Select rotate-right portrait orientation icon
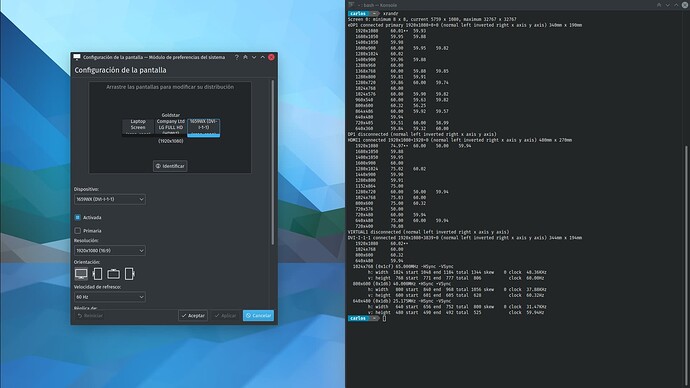 click(129, 274)
